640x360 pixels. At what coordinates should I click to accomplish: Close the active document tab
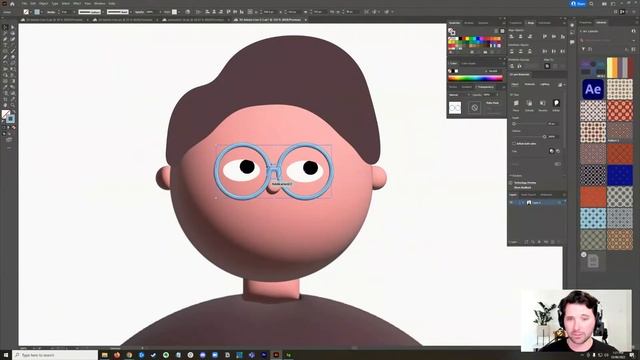pyautogui.click(x=305, y=20)
